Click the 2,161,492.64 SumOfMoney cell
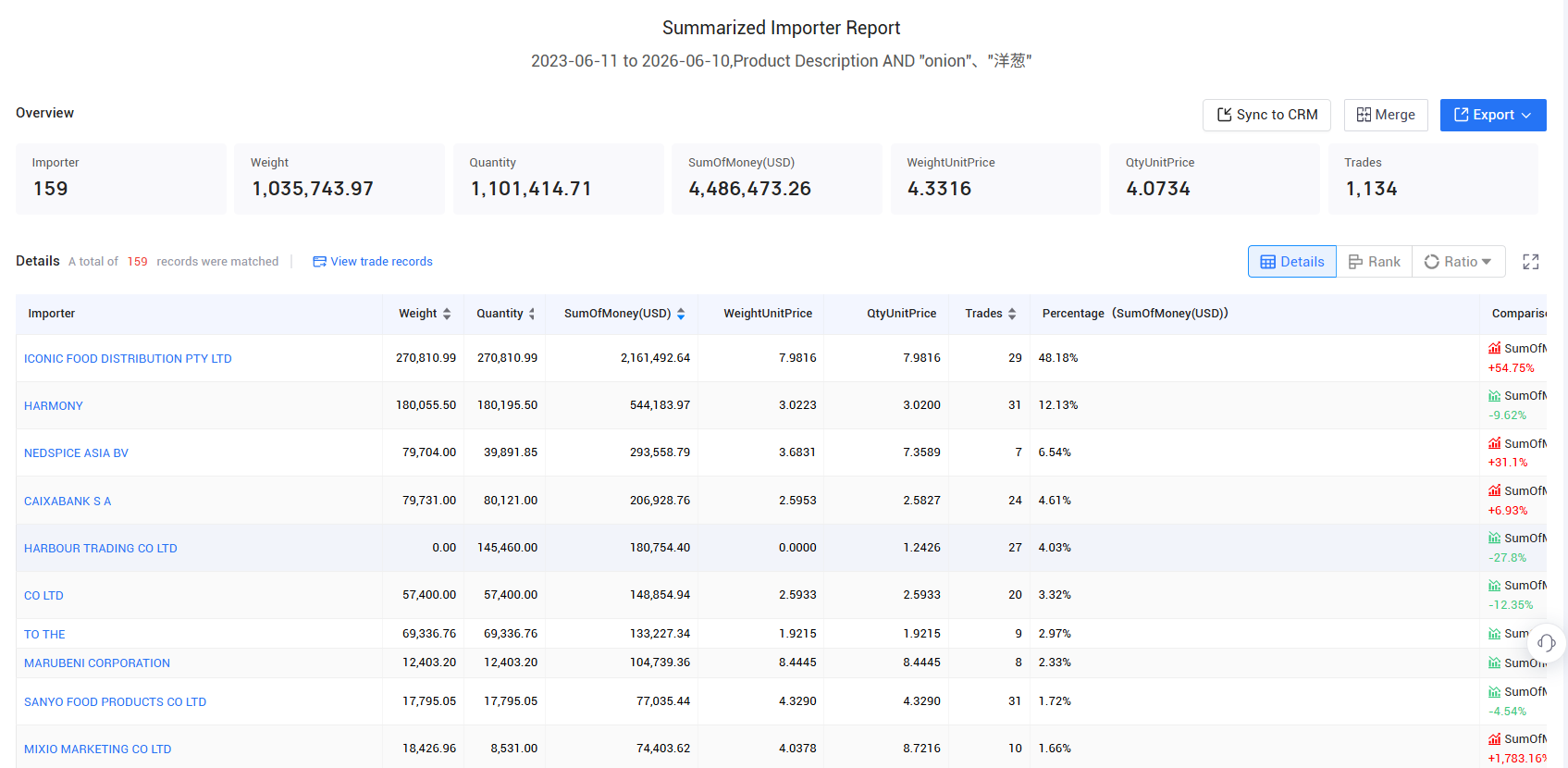The image size is (1568, 768). (655, 358)
